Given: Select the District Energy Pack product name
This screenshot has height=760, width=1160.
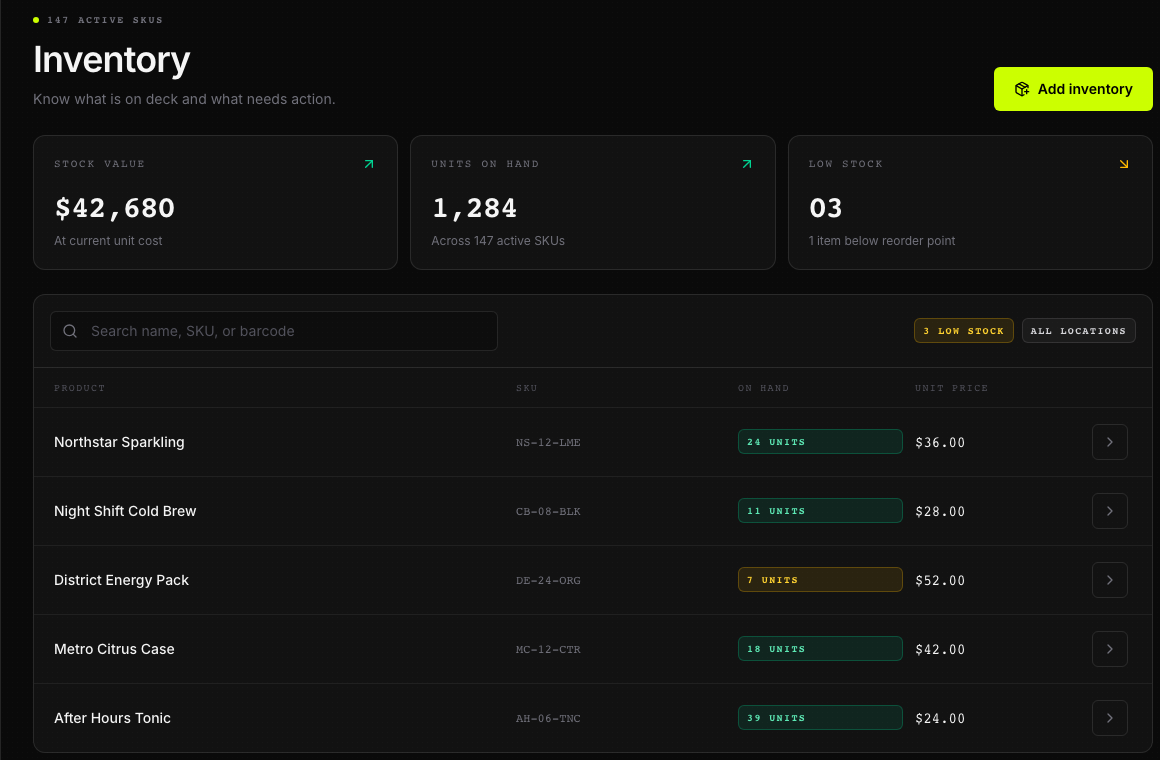Looking at the screenshot, I should click(x=121, y=580).
